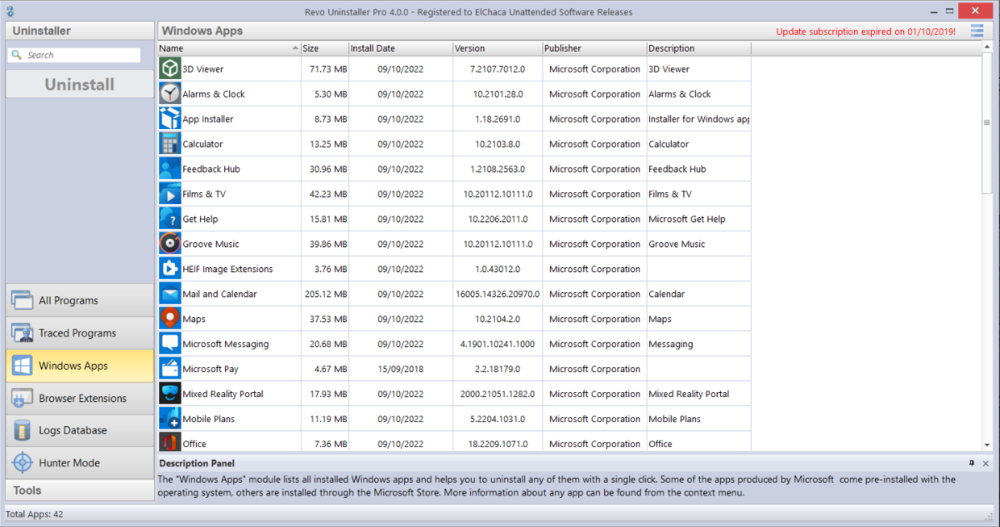Image resolution: width=1000 pixels, height=527 pixels.
Task: Click the Maps app icon
Action: click(x=169, y=319)
